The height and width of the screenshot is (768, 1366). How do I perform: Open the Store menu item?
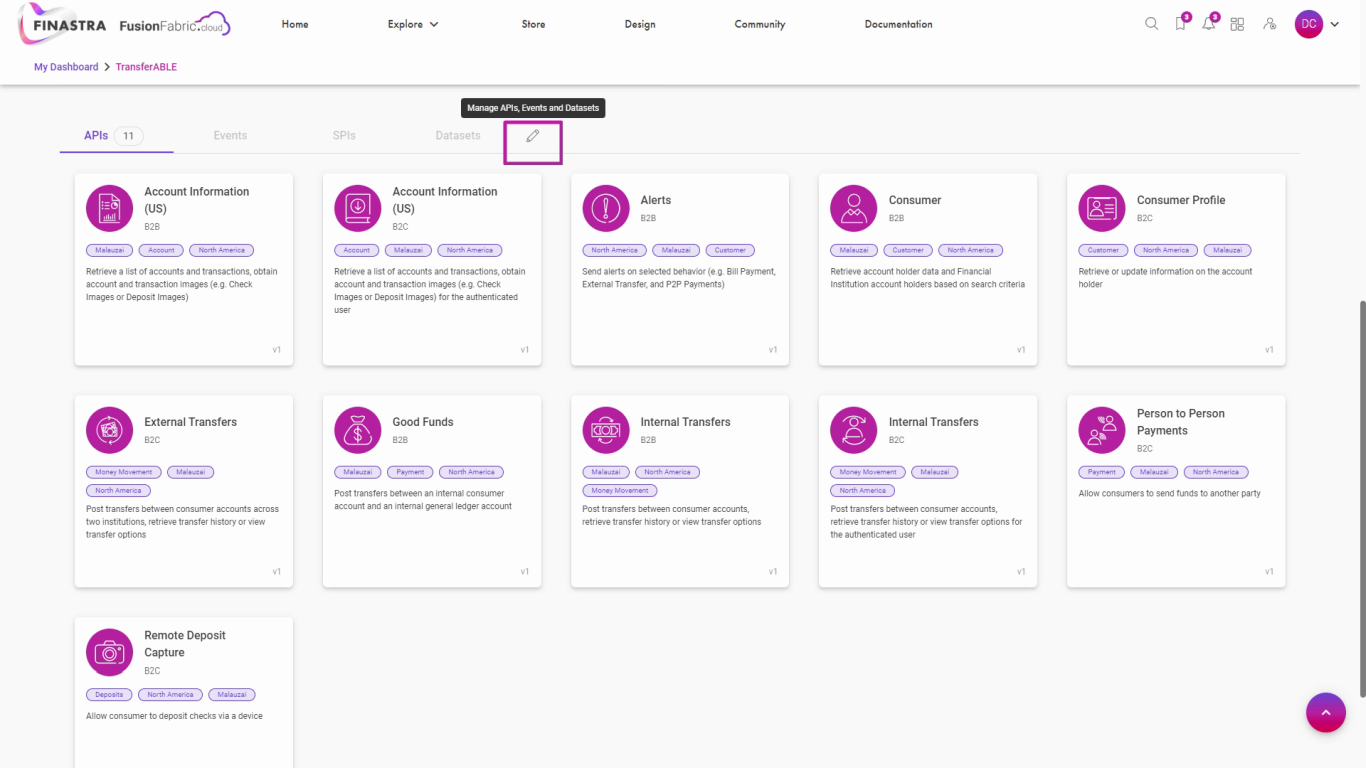click(533, 24)
